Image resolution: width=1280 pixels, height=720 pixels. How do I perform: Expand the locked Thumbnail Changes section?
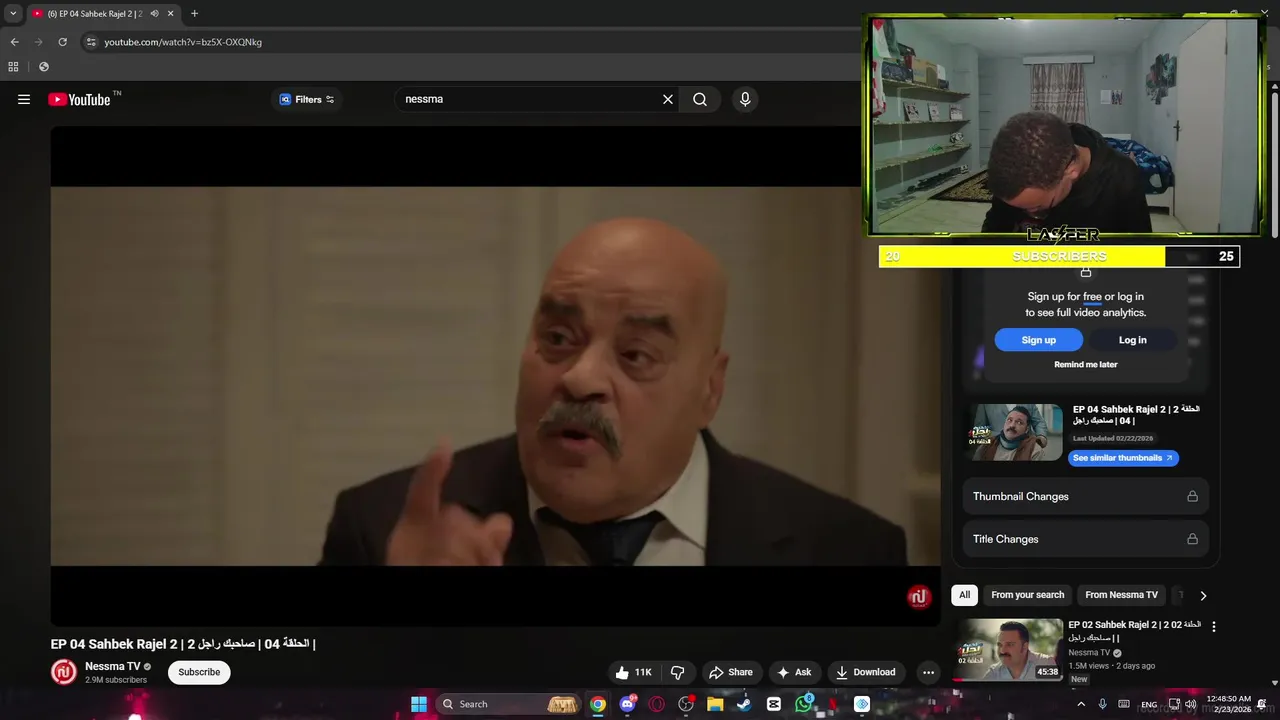click(1086, 496)
